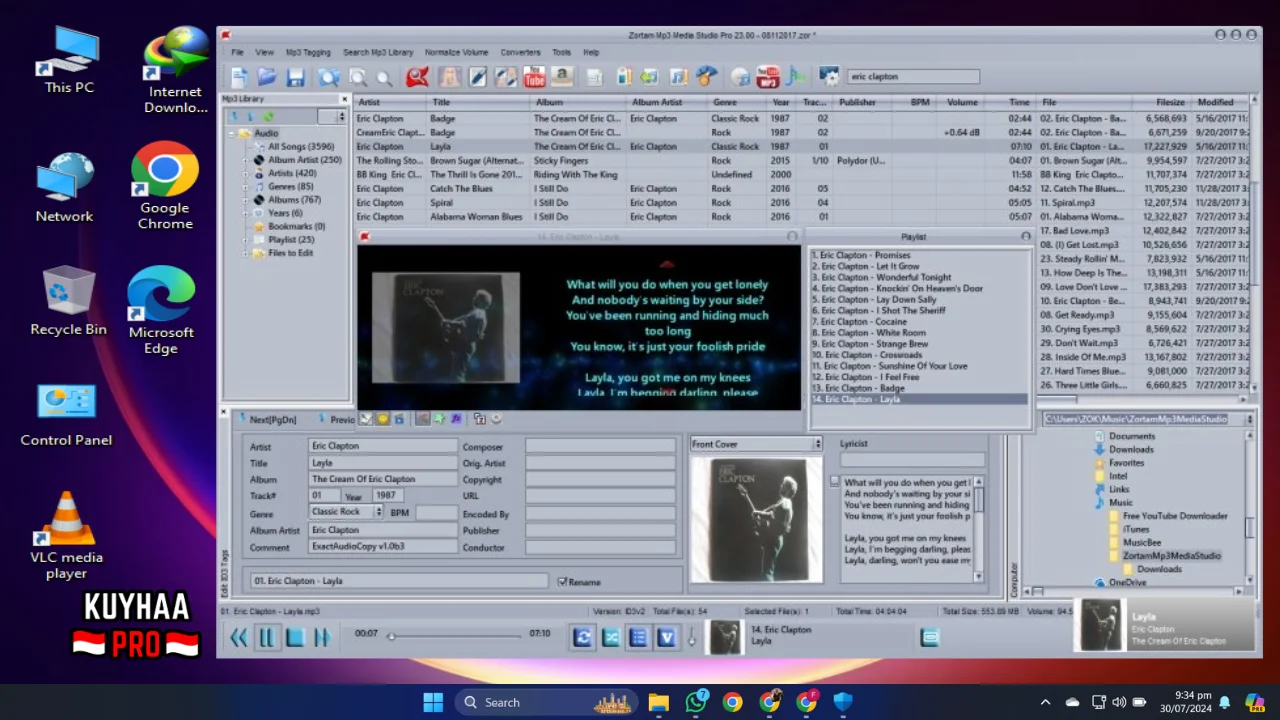The height and width of the screenshot is (720, 1280).
Task: Stop playback with the stop button
Action: pyautogui.click(x=295, y=637)
